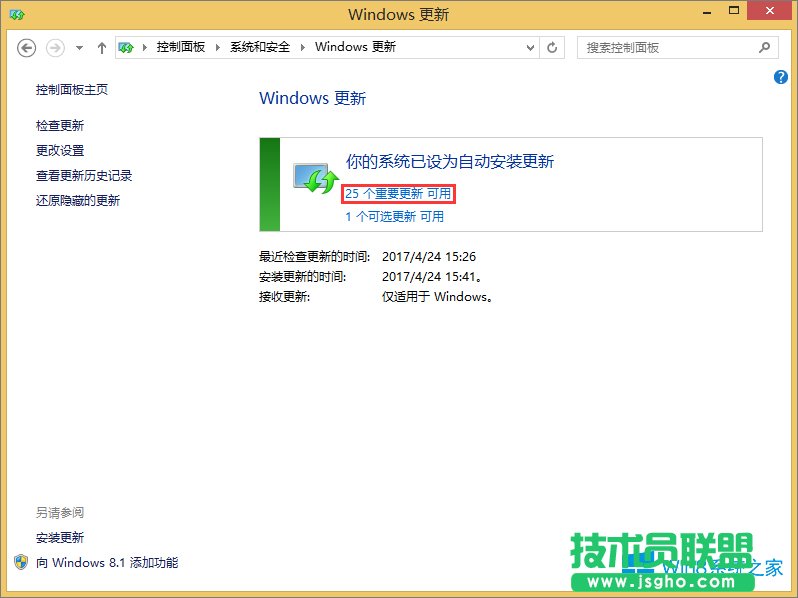Image resolution: width=798 pixels, height=598 pixels.
Task: Expand the chevron after 系统和安全
Action: (x=303, y=47)
